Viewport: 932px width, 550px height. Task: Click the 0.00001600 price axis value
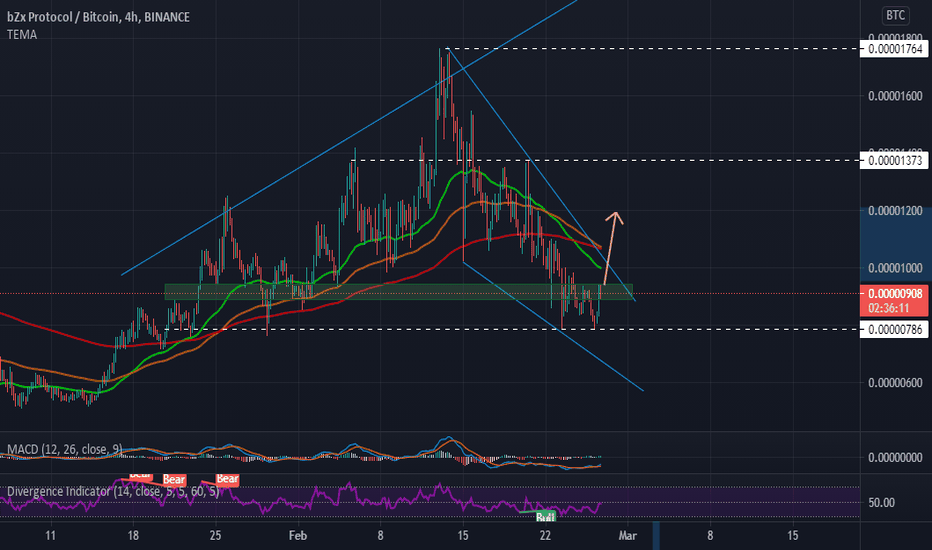[x=895, y=96]
